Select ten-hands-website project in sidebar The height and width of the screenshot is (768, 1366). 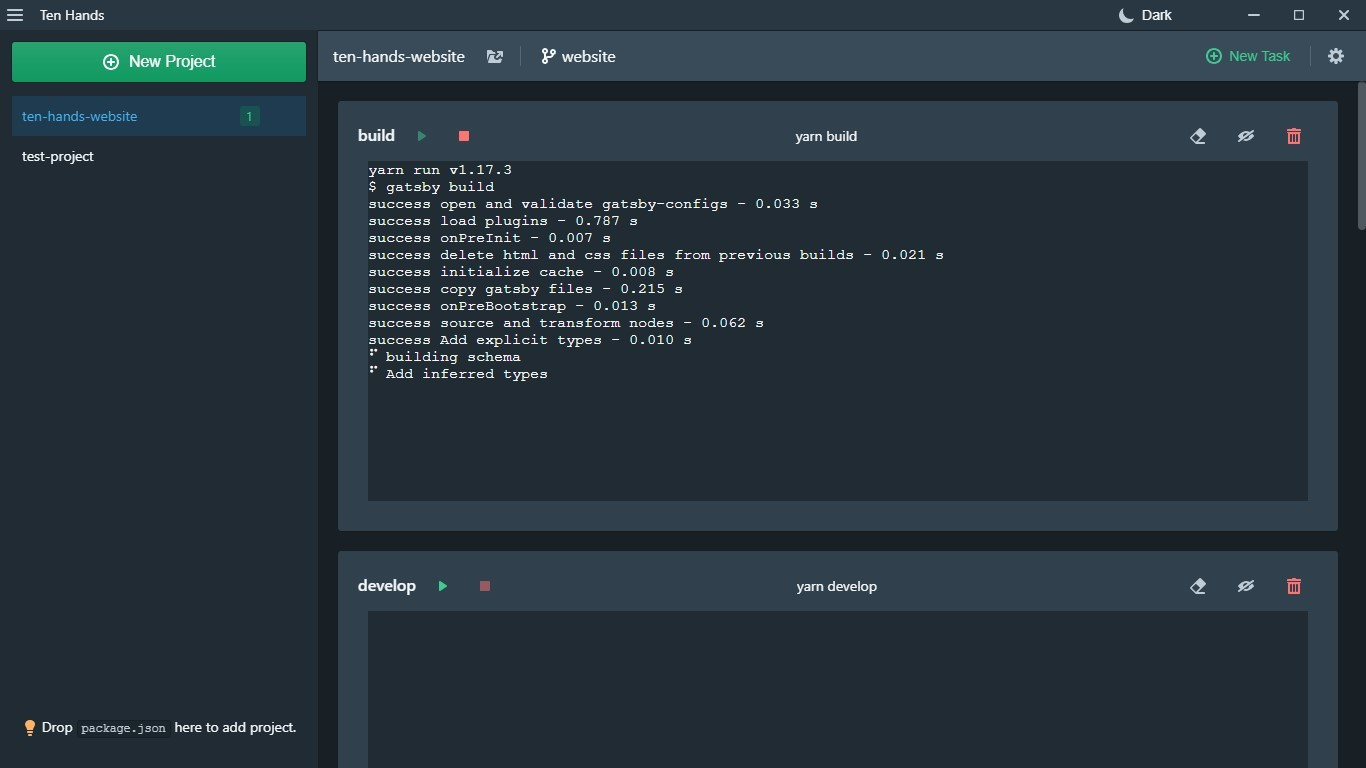coord(159,116)
